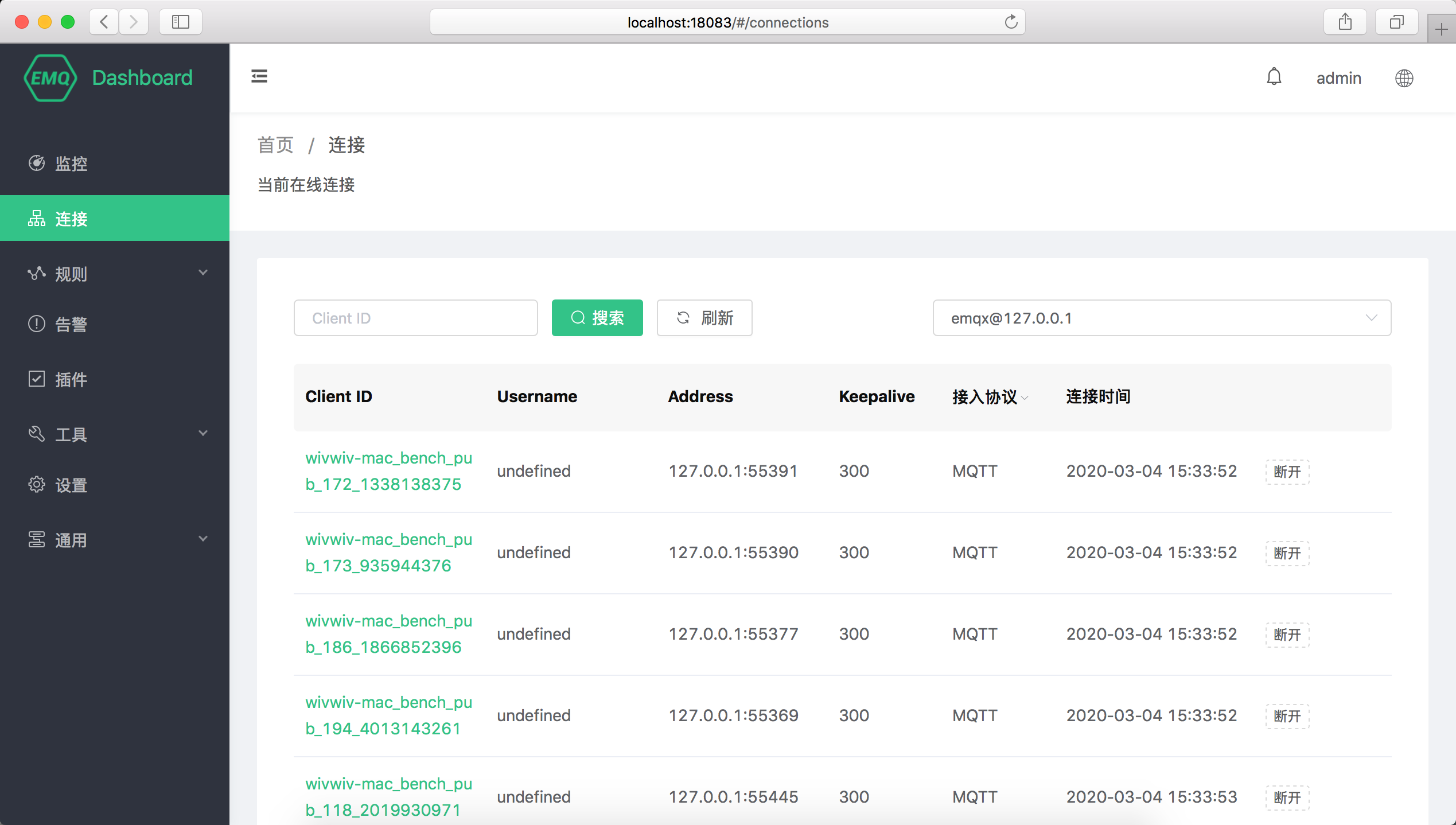Open 插件 in the sidebar
1456x825 pixels.
coord(115,379)
